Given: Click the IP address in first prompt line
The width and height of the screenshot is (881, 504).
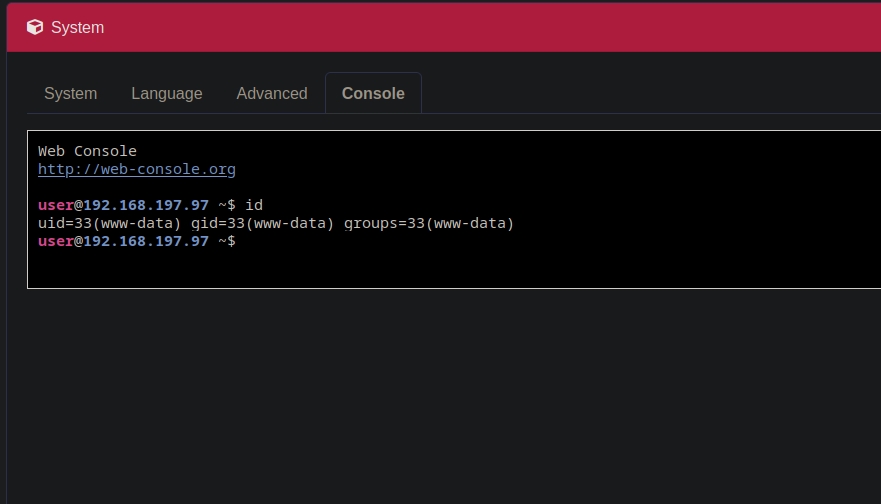Looking at the screenshot, I should (146, 205).
